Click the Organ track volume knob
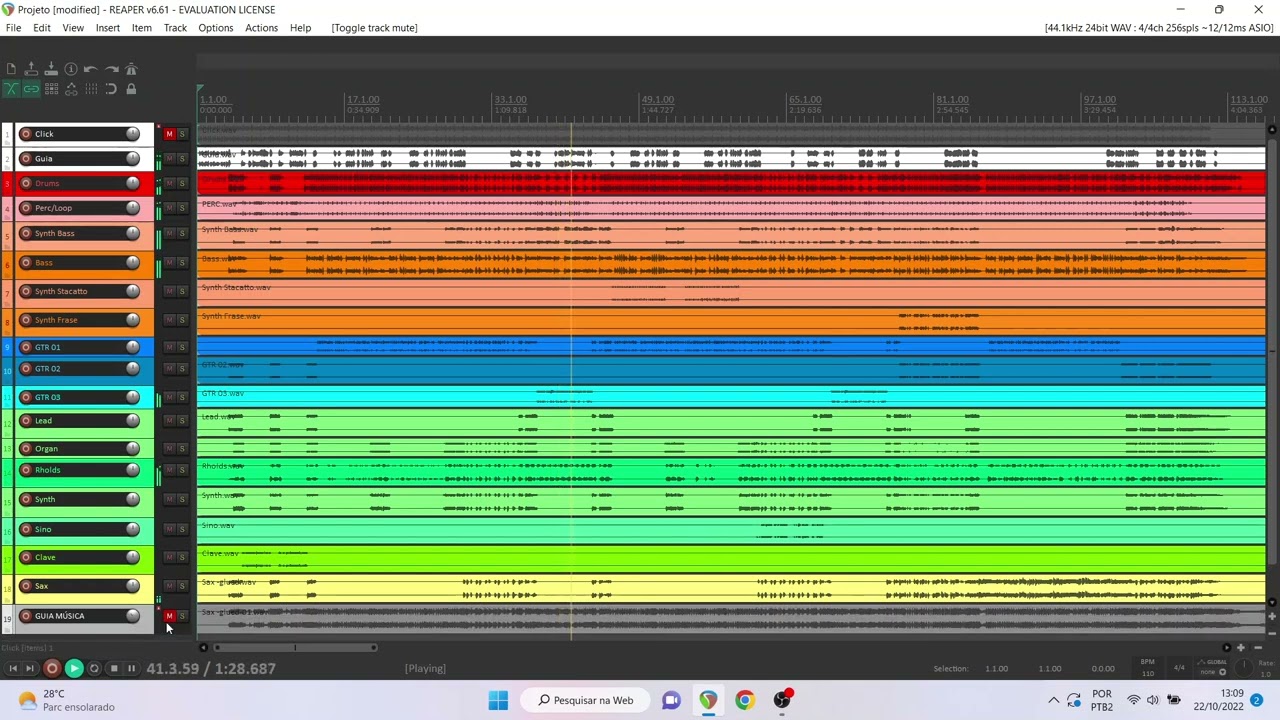Viewport: 1280px width, 720px height. [132, 448]
